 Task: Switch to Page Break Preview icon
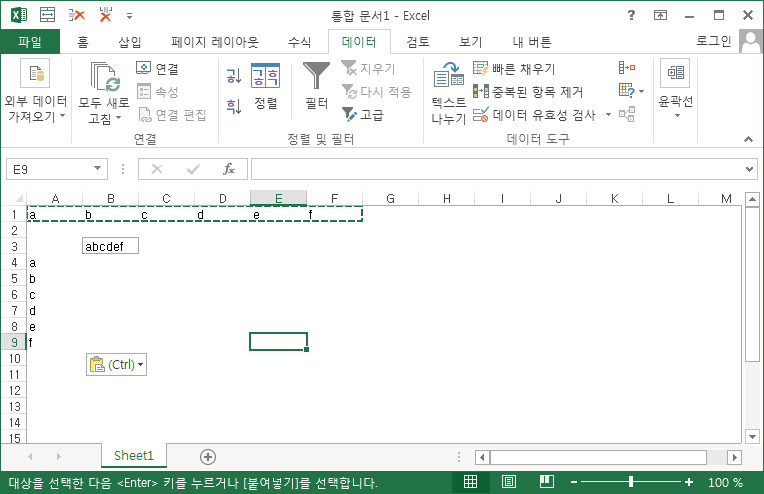pyautogui.click(x=547, y=482)
